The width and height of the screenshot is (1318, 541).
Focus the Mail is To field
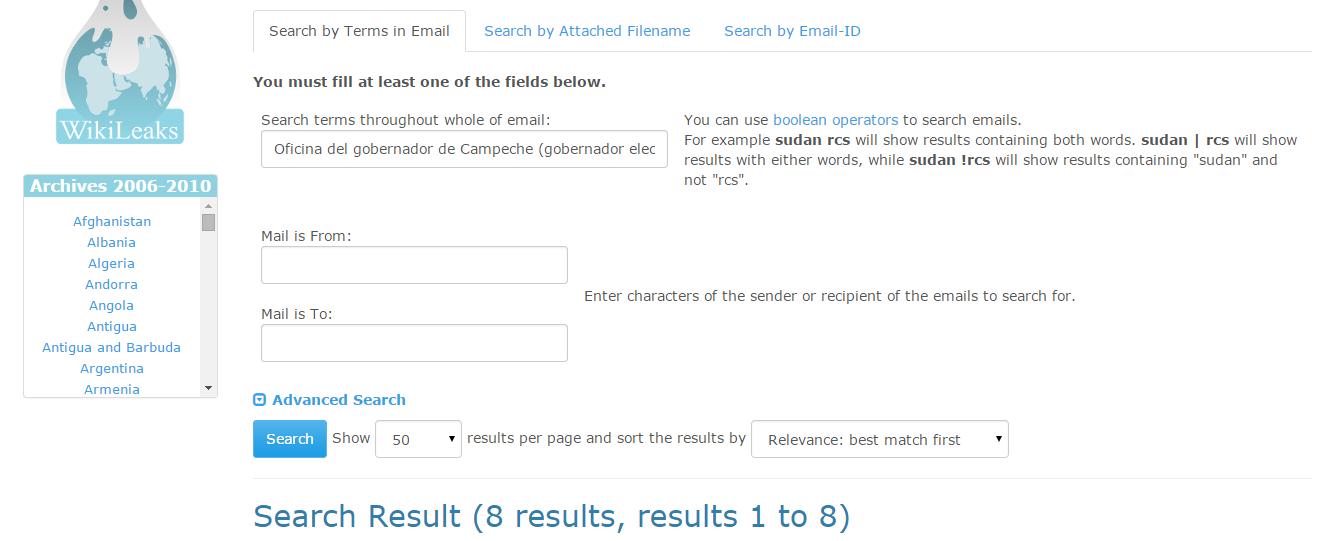coord(414,343)
